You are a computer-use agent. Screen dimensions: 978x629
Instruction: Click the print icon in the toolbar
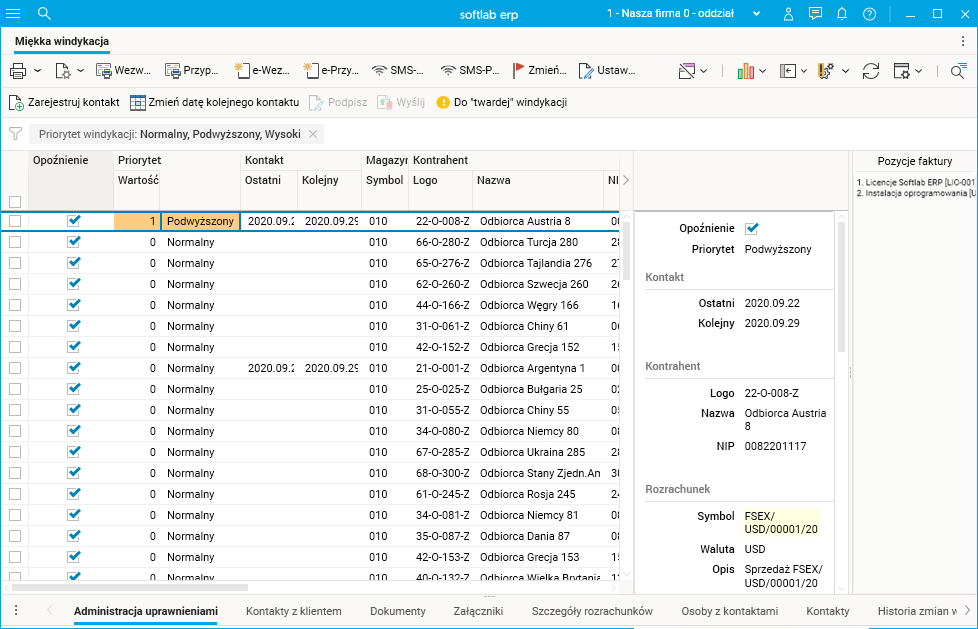pyautogui.click(x=18, y=71)
